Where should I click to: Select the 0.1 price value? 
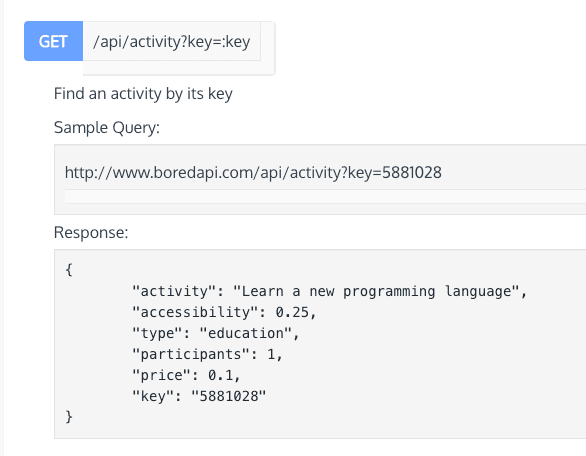[x=220, y=375]
